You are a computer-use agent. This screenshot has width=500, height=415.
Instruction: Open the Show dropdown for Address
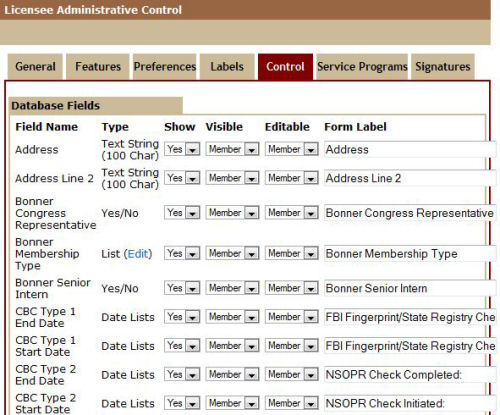pos(182,149)
